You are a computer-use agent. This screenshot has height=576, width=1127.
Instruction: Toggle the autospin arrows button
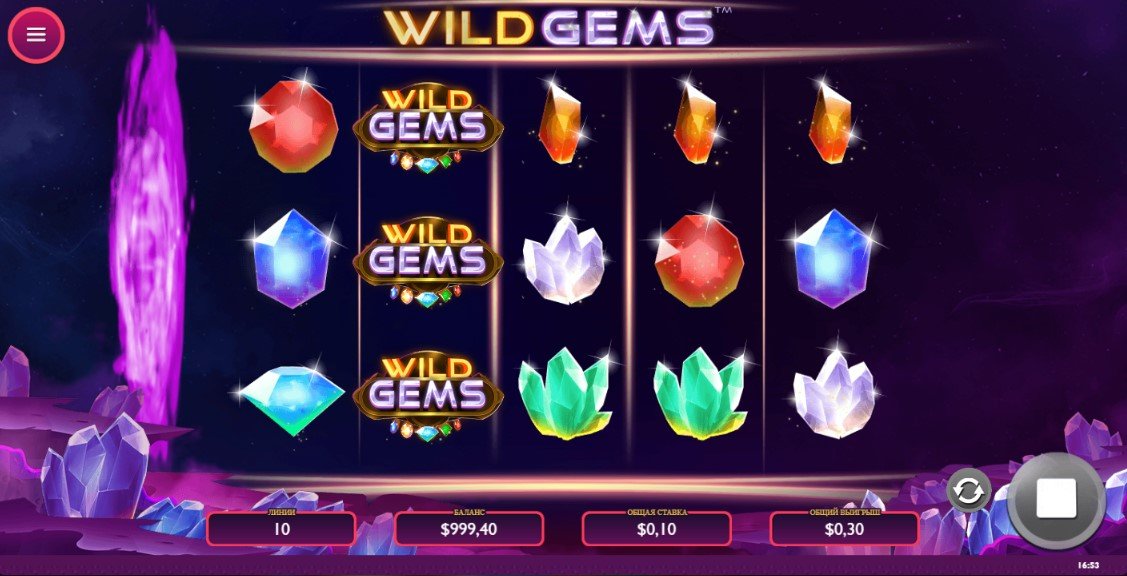tap(969, 491)
